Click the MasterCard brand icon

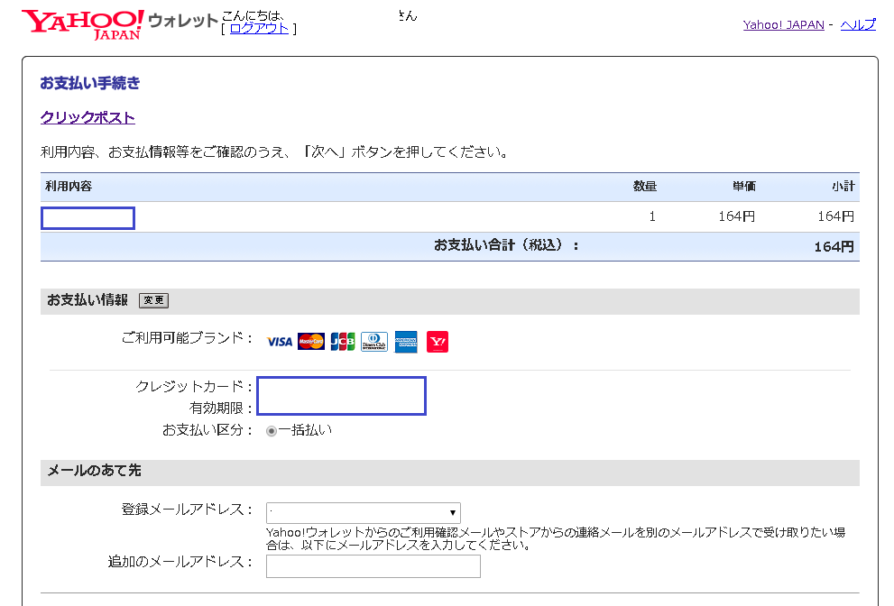(311, 342)
